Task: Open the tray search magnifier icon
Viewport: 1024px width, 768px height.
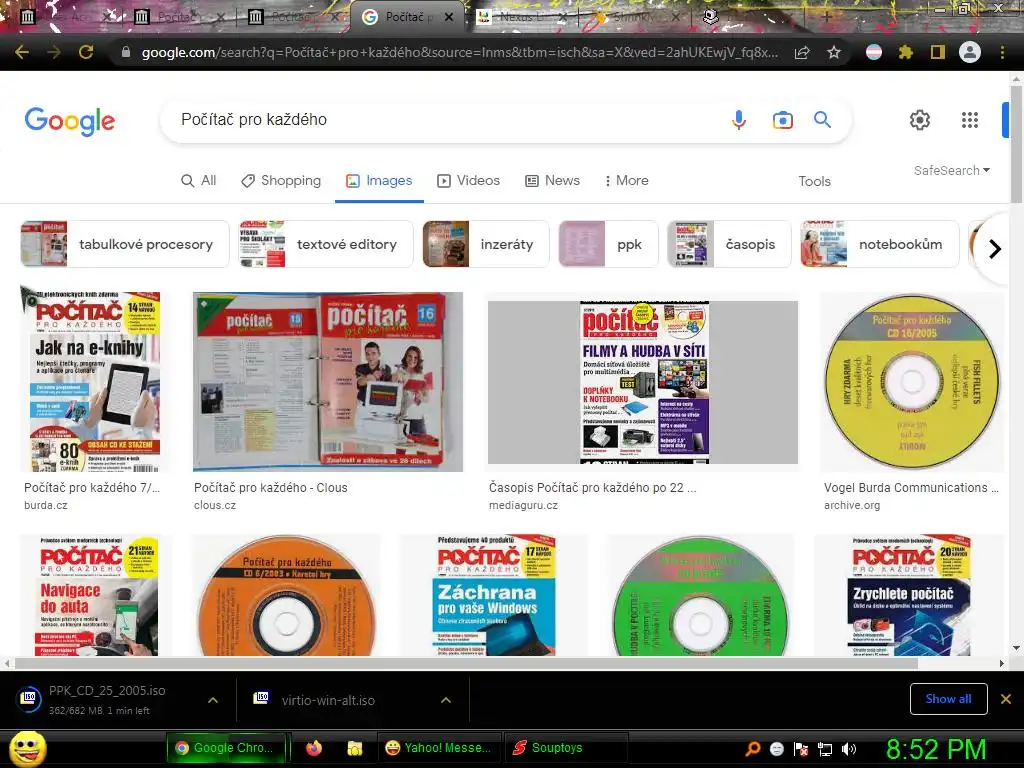Action: 753,749
